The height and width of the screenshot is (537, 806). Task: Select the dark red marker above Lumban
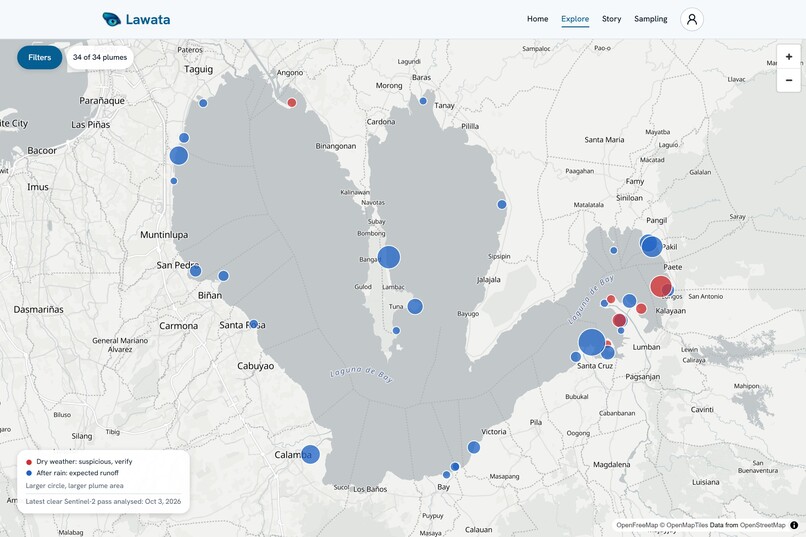(x=619, y=321)
